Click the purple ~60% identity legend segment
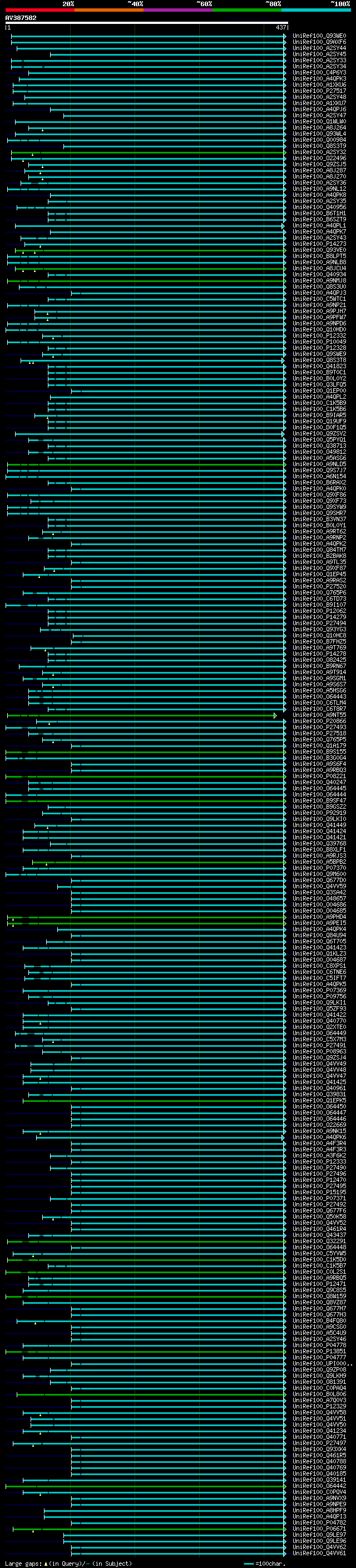356x1568 pixels. coord(177,10)
